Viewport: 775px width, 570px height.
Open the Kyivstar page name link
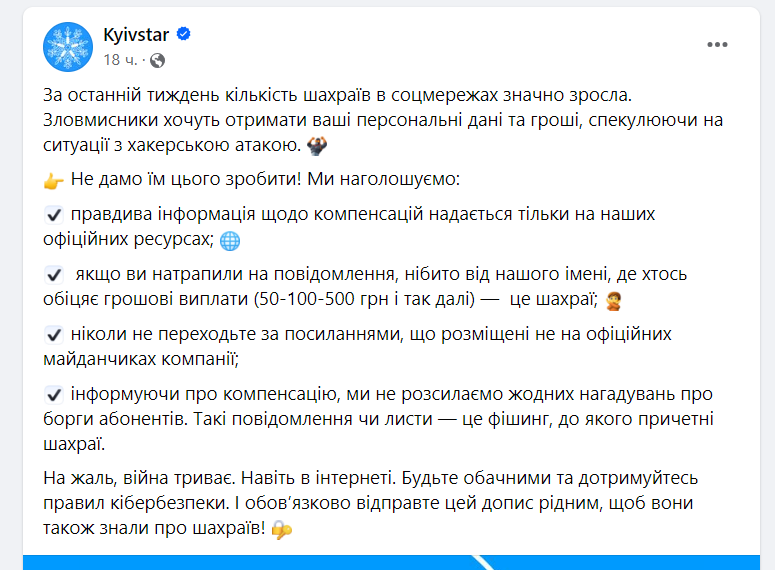135,35
